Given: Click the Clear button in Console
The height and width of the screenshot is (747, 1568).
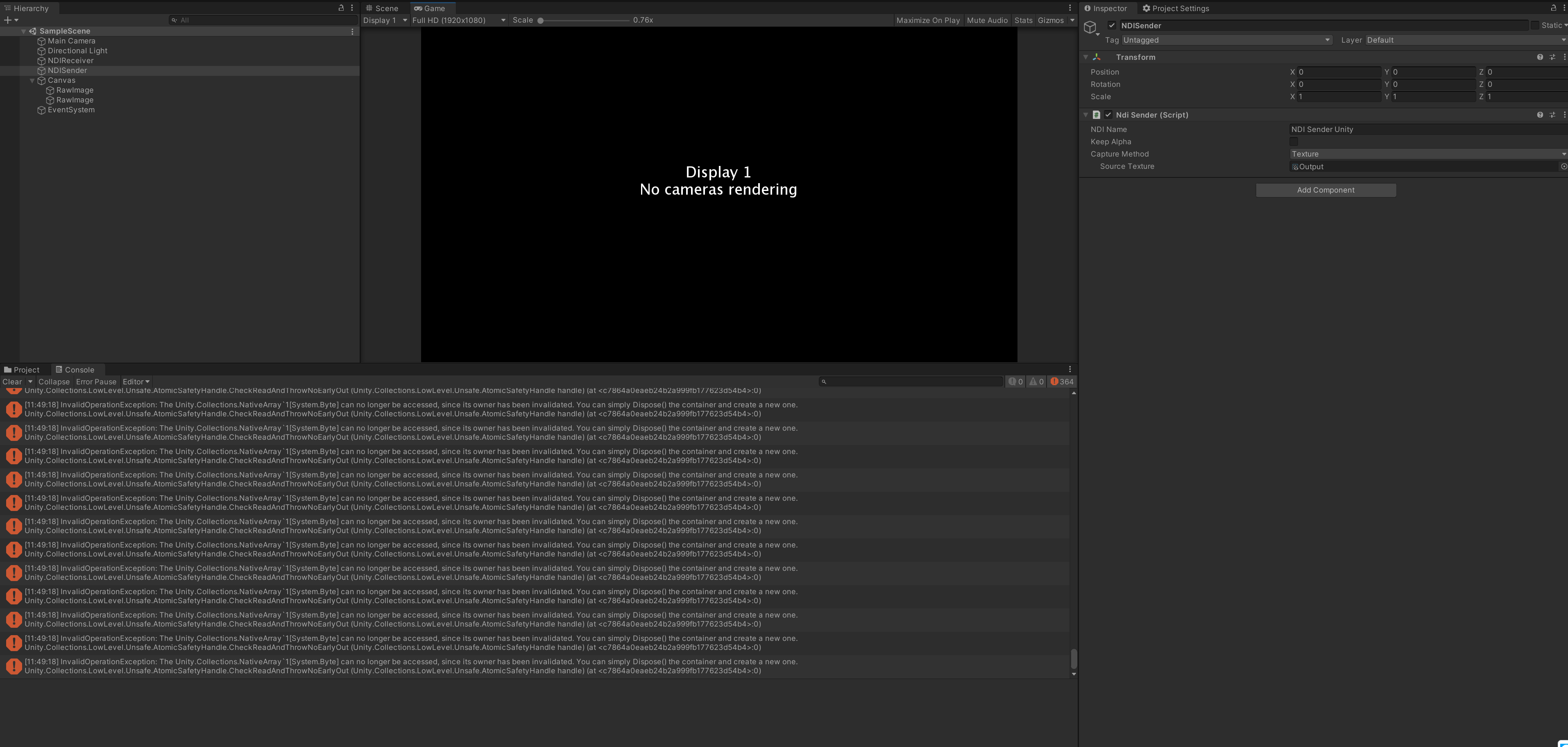Looking at the screenshot, I should pyautogui.click(x=11, y=382).
